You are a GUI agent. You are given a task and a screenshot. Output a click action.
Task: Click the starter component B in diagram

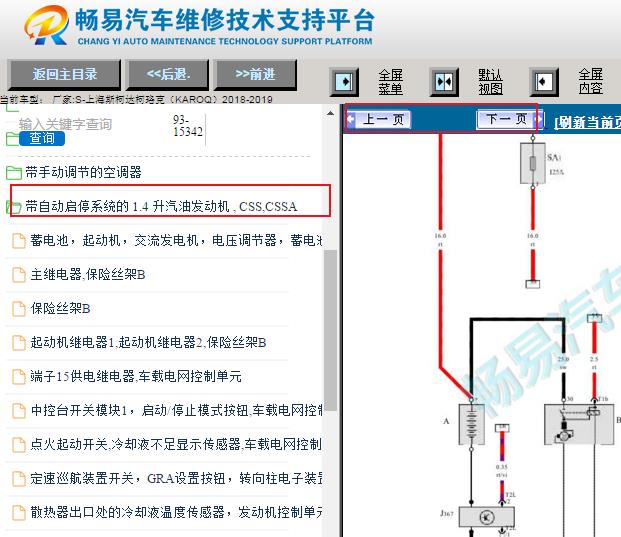pos(579,424)
